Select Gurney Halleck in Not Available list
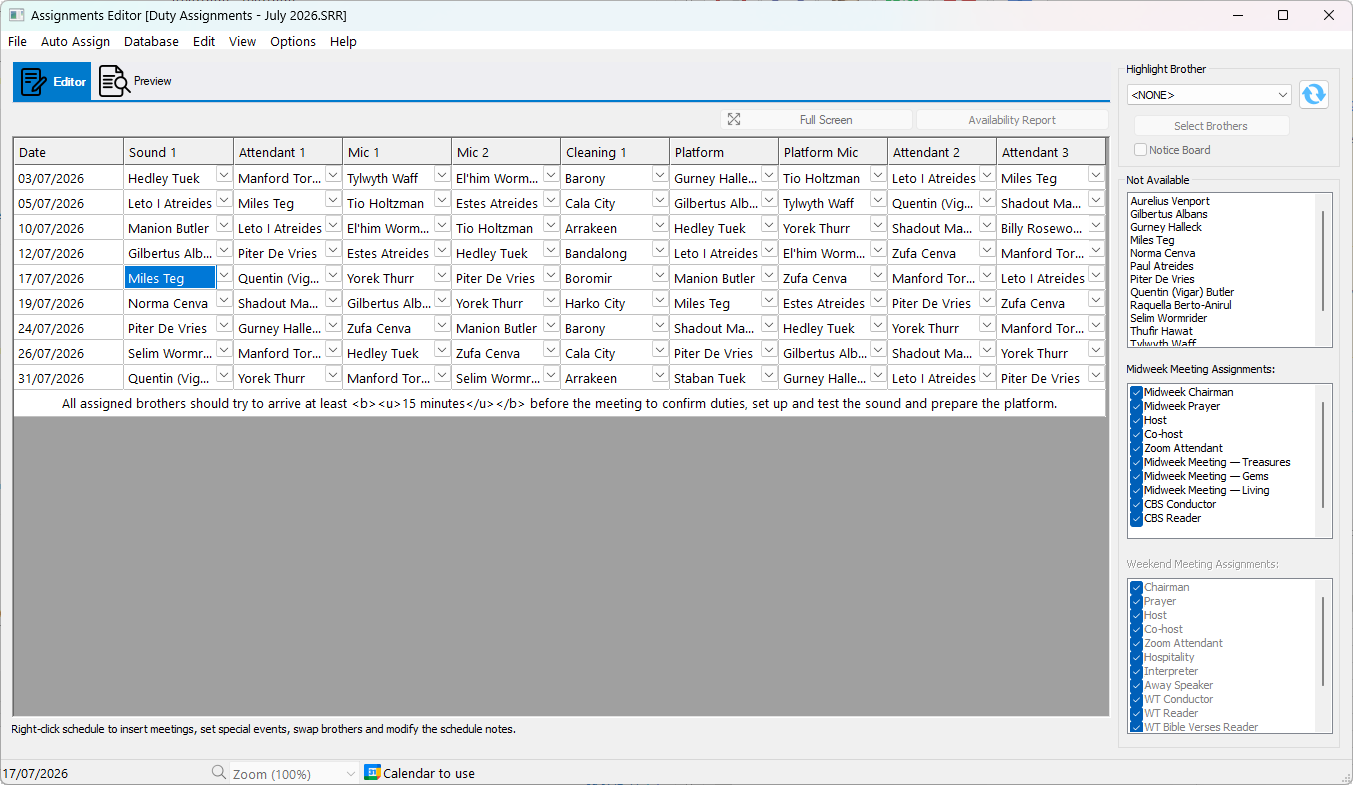Viewport: 1353px width, 785px height. (x=1166, y=227)
